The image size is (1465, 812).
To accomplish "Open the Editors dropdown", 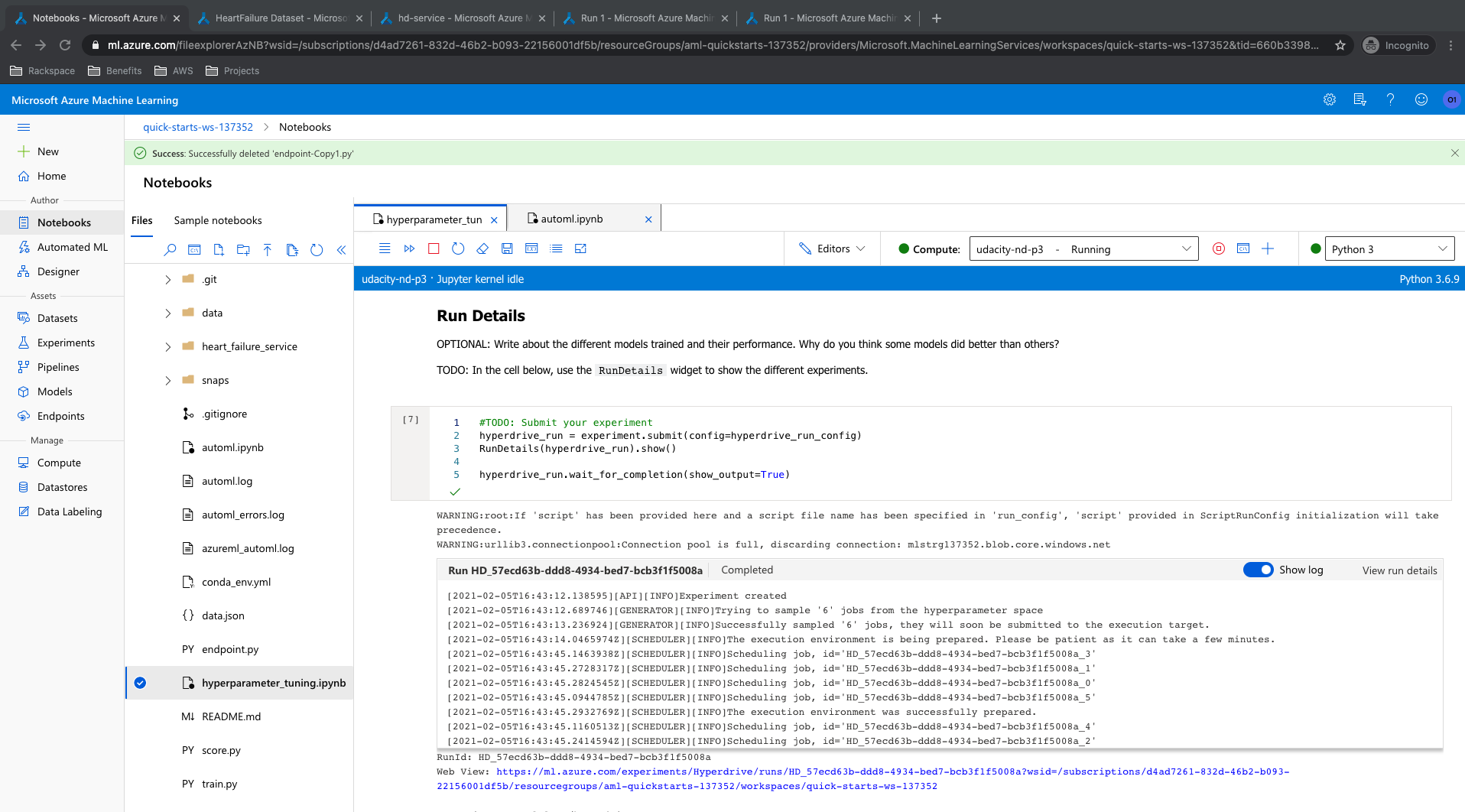I will coord(832,248).
